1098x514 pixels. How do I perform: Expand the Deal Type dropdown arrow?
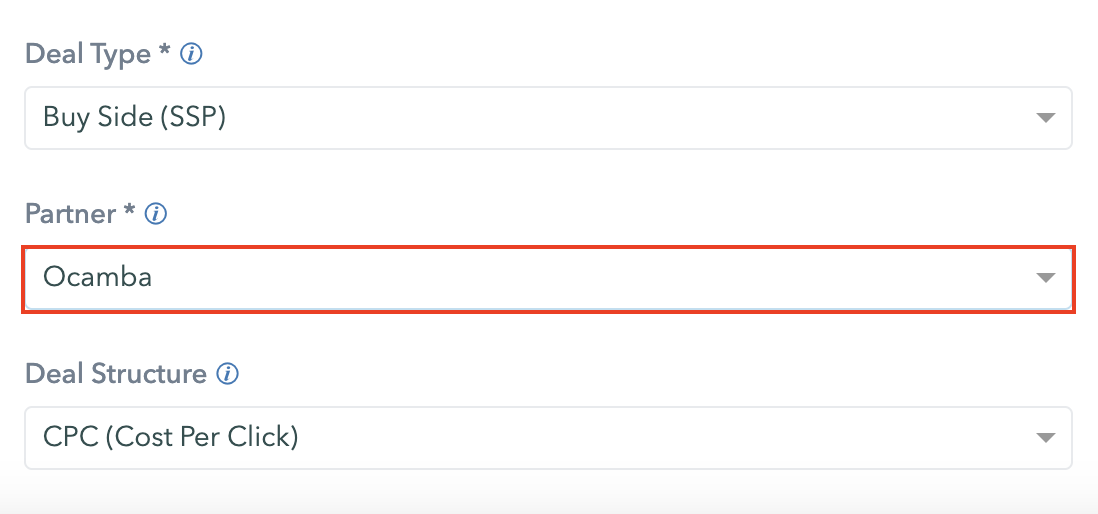1045,118
